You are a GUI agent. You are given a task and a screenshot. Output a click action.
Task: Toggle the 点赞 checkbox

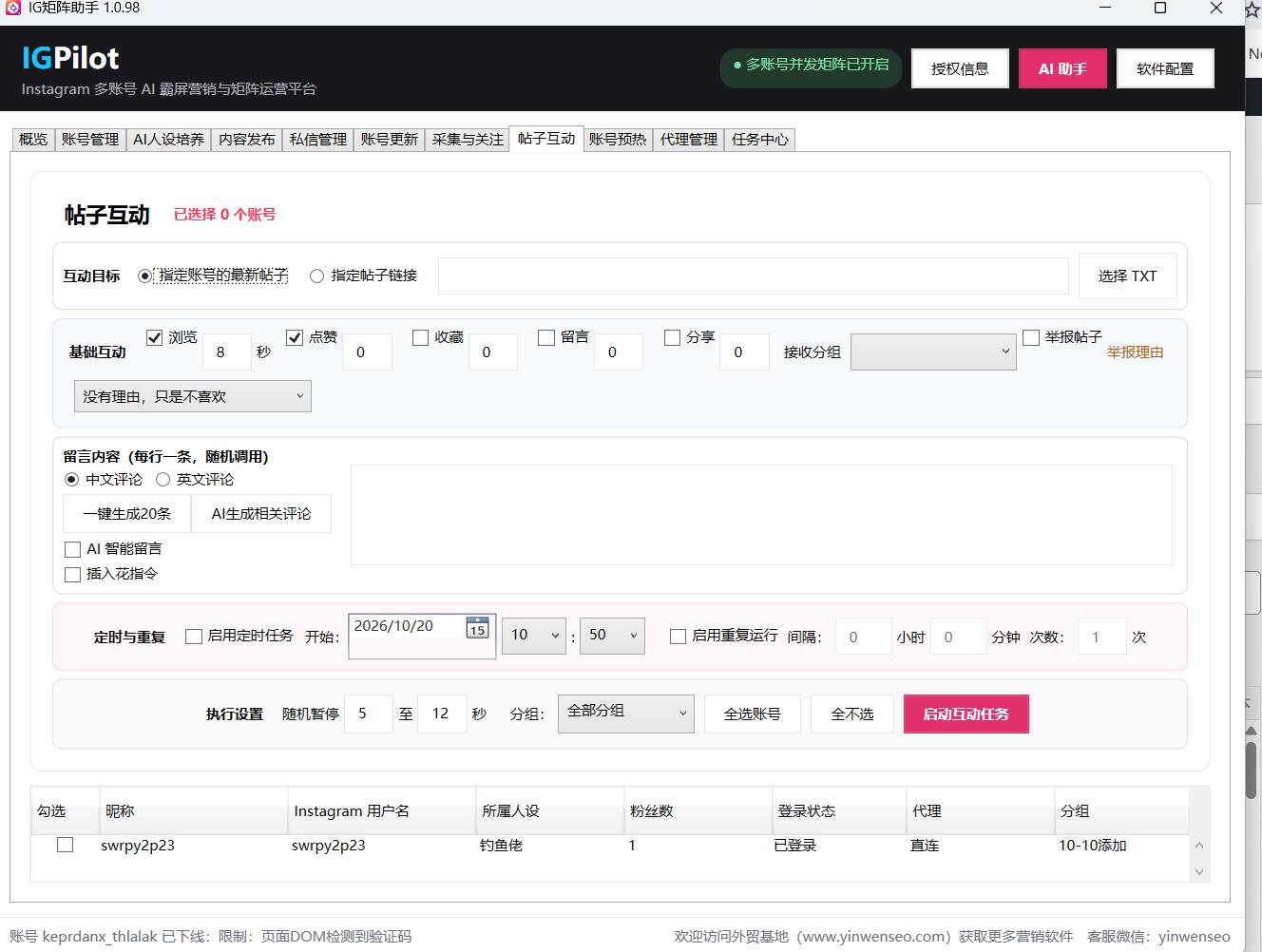[295, 337]
